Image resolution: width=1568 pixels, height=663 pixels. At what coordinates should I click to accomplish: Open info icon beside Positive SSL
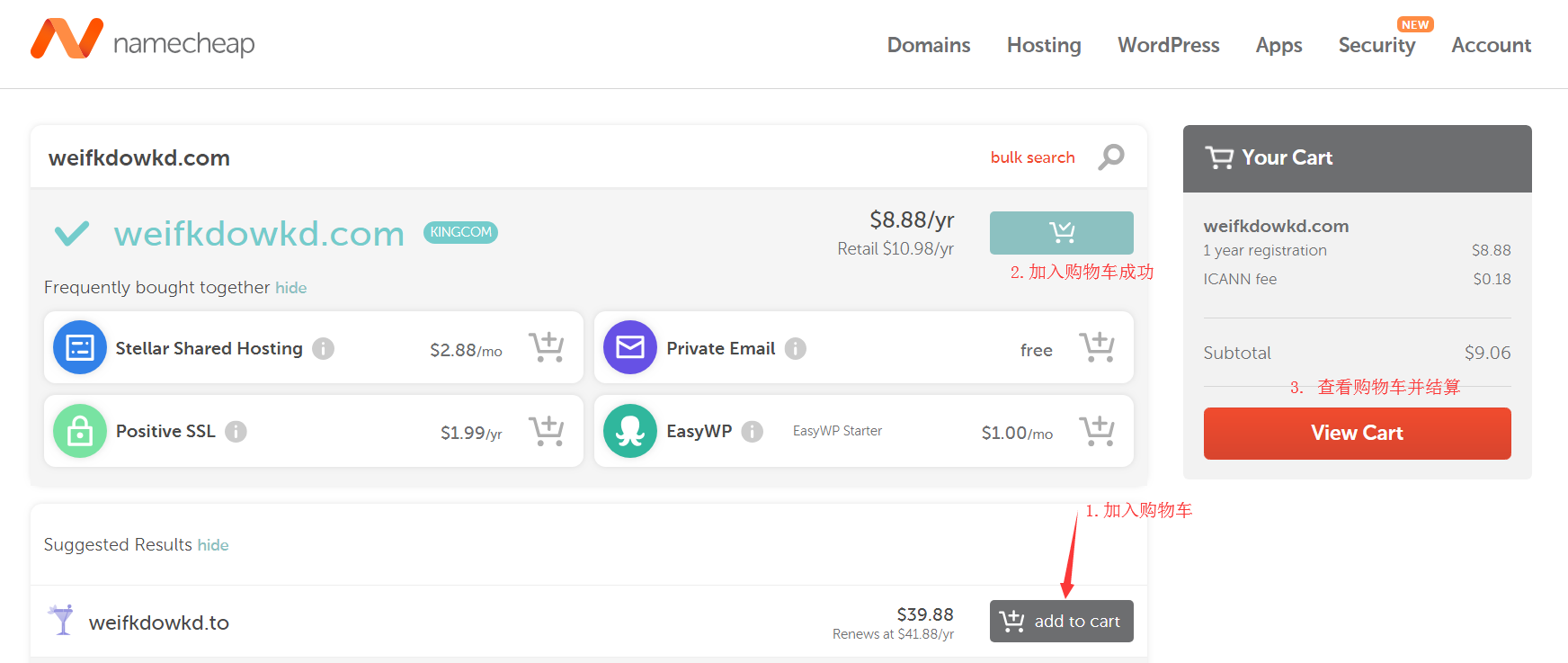(x=236, y=432)
